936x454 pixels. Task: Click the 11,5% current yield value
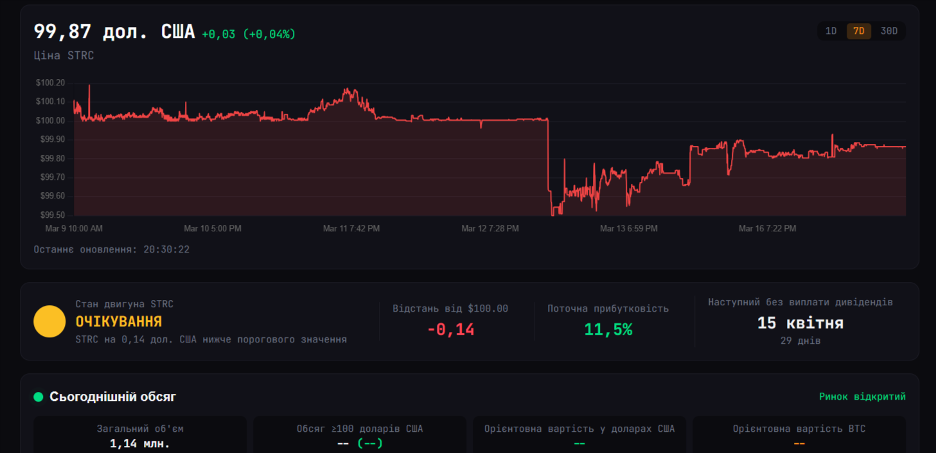pos(608,329)
